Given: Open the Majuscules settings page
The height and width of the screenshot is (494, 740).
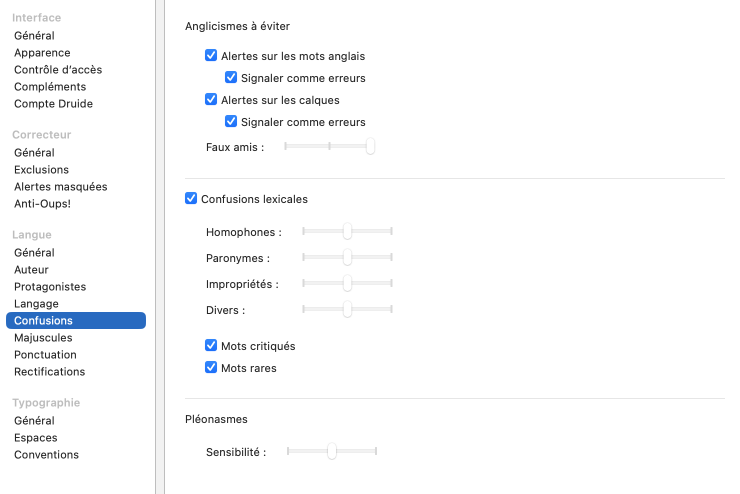Looking at the screenshot, I should (x=43, y=338).
